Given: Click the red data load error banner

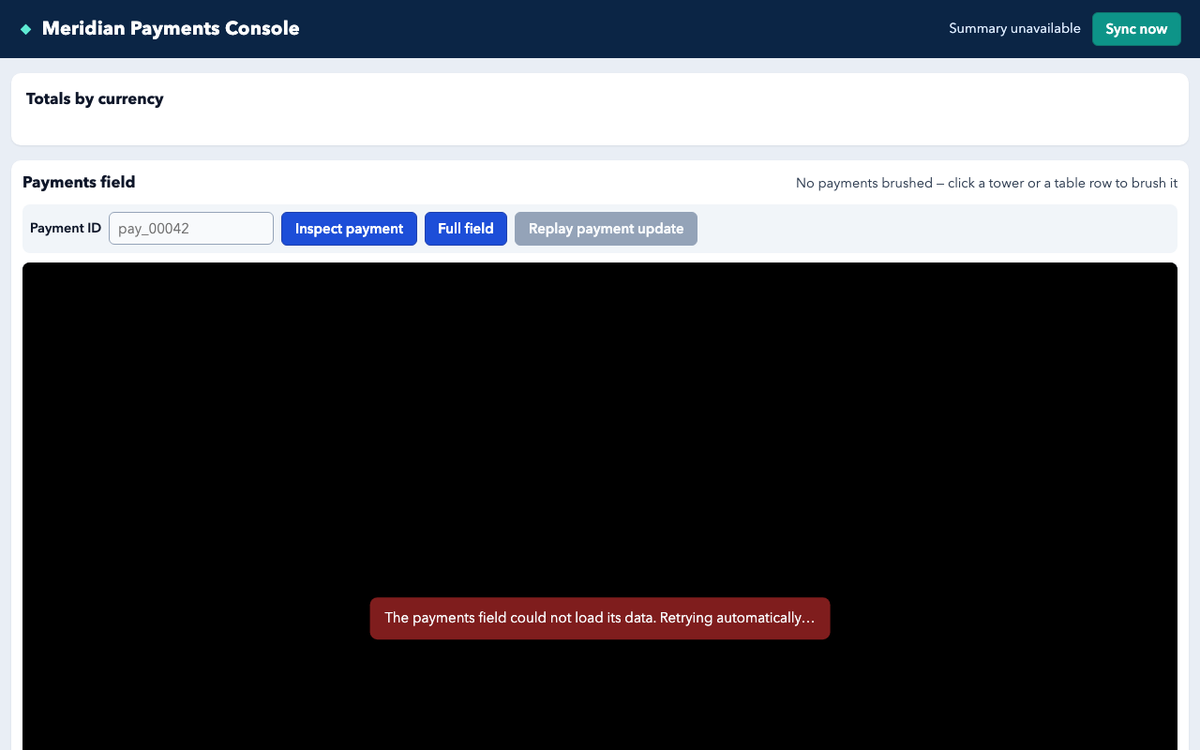Looking at the screenshot, I should [x=600, y=618].
